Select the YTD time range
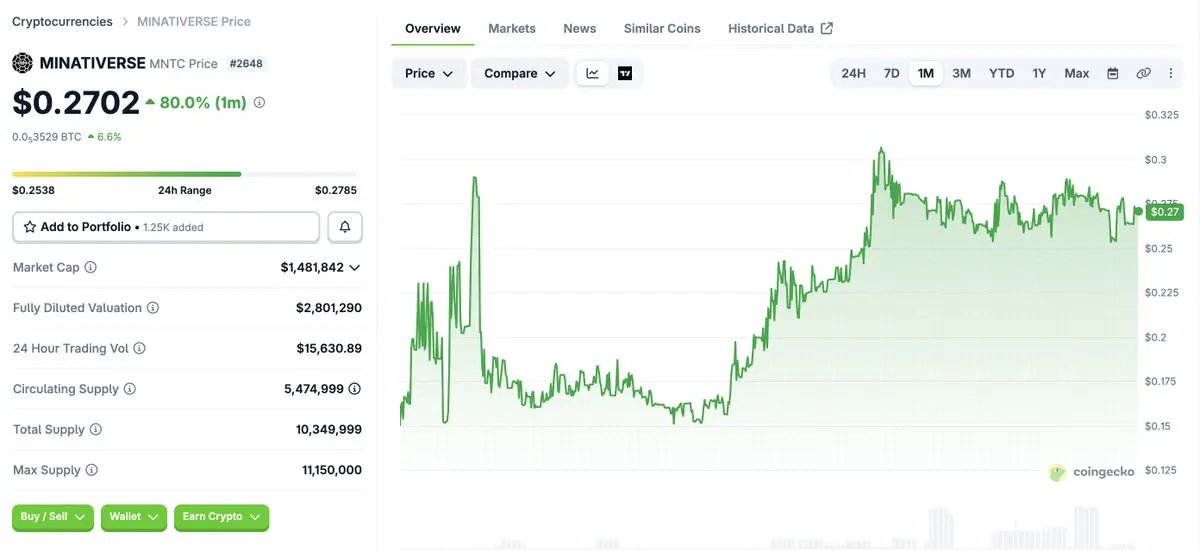 pyautogui.click(x=1001, y=73)
